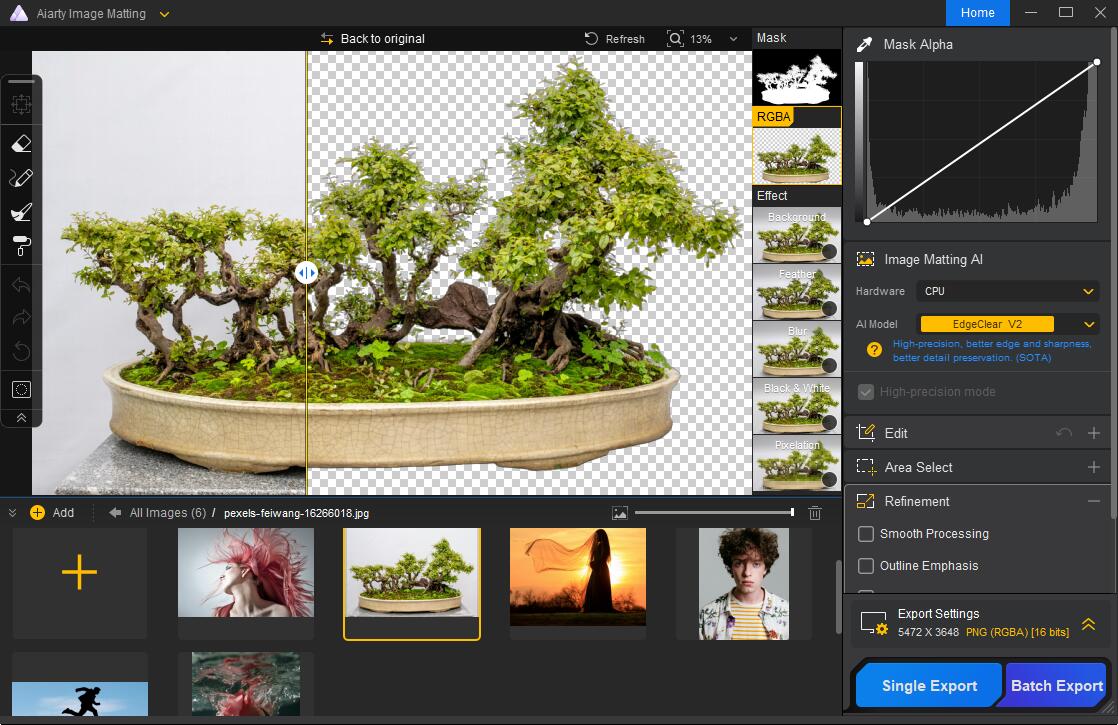Click the zoom magnifier icon
The height and width of the screenshot is (725, 1118).
(x=676, y=38)
